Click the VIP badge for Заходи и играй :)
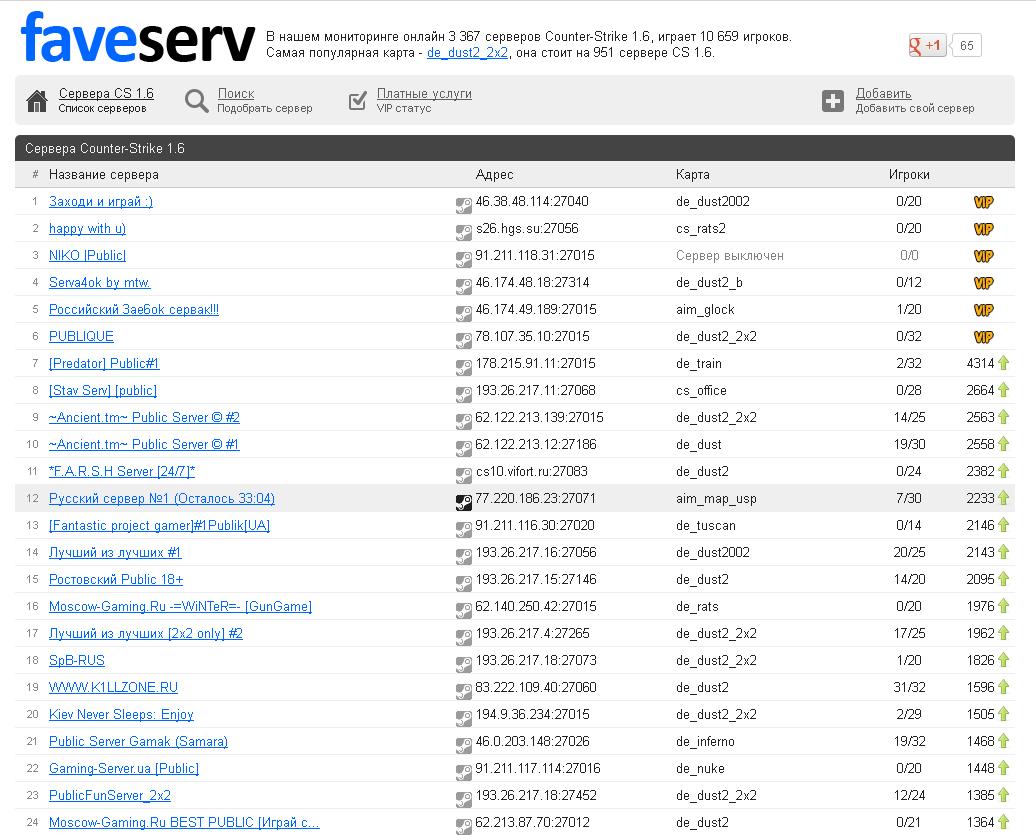Viewport: 1036px width, 835px height. tap(983, 202)
